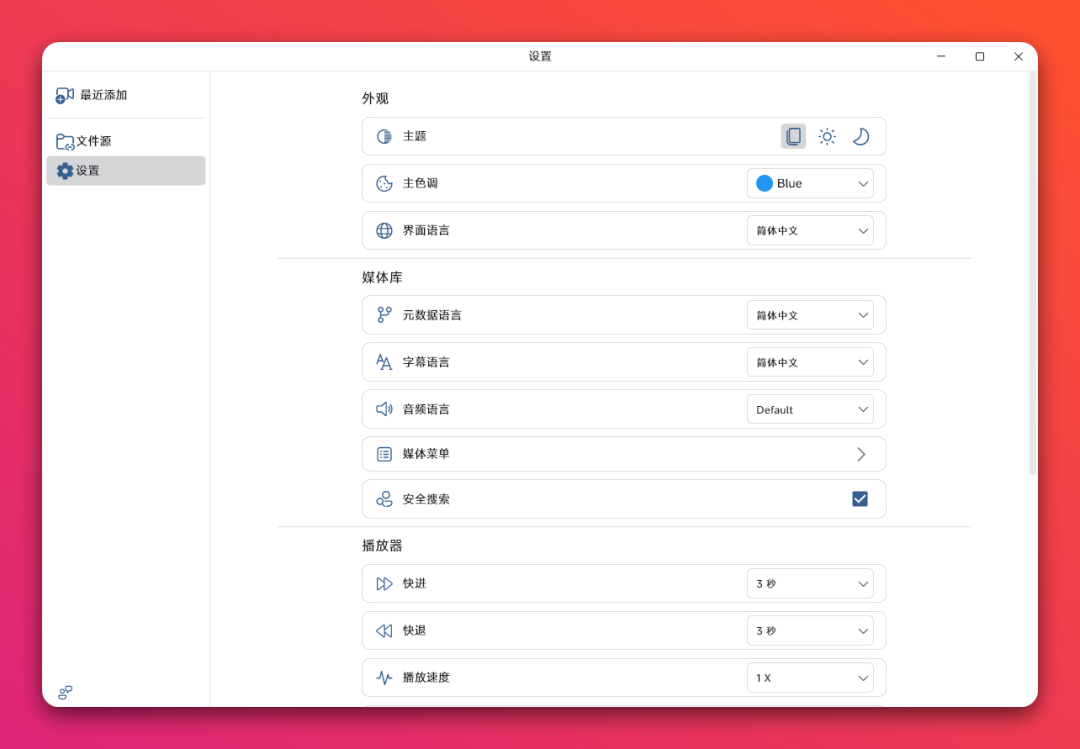Click the globe icon beside 界面语言
This screenshot has height=749, width=1080.
point(384,231)
